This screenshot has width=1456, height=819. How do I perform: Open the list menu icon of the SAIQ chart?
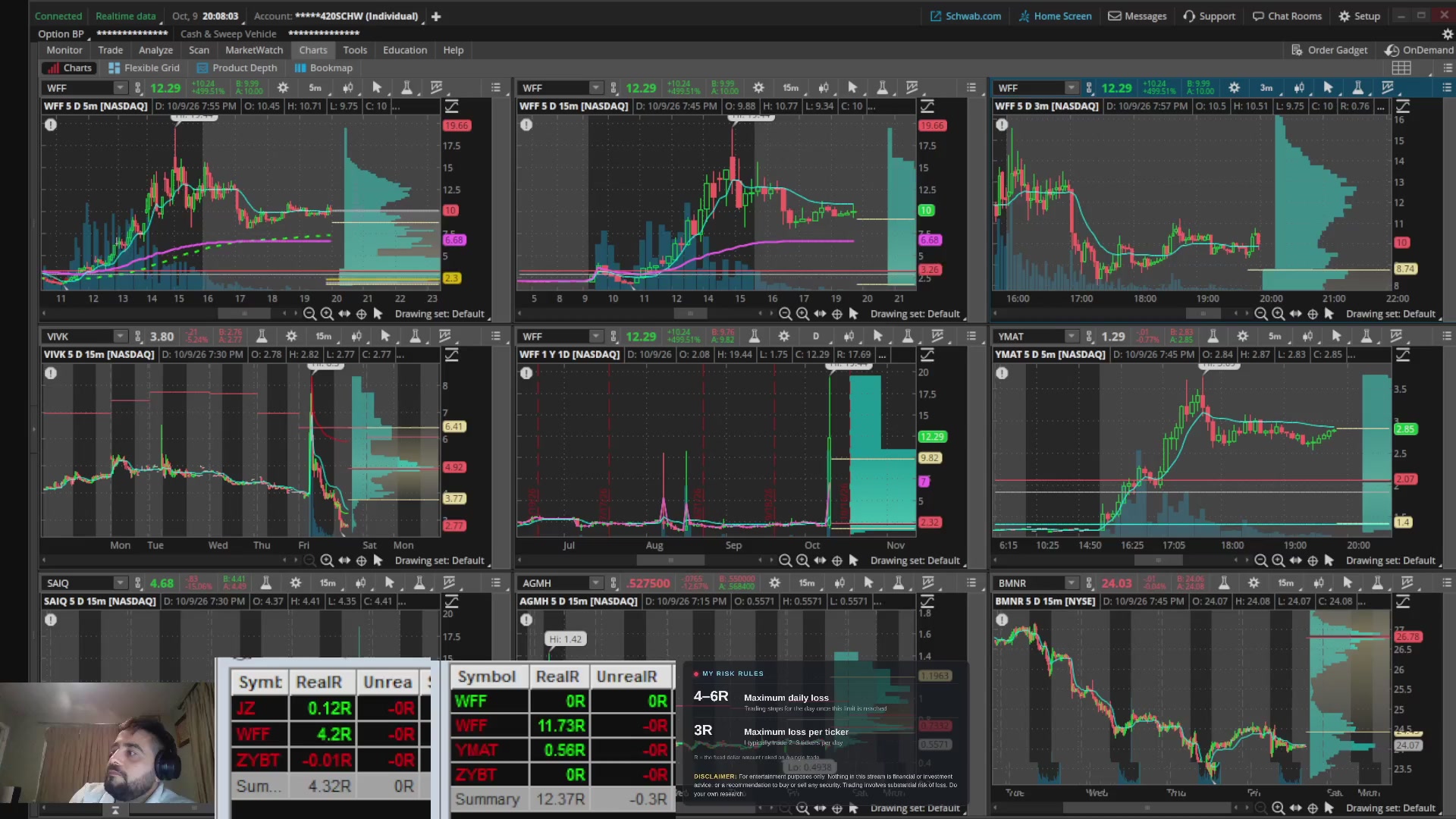496,582
